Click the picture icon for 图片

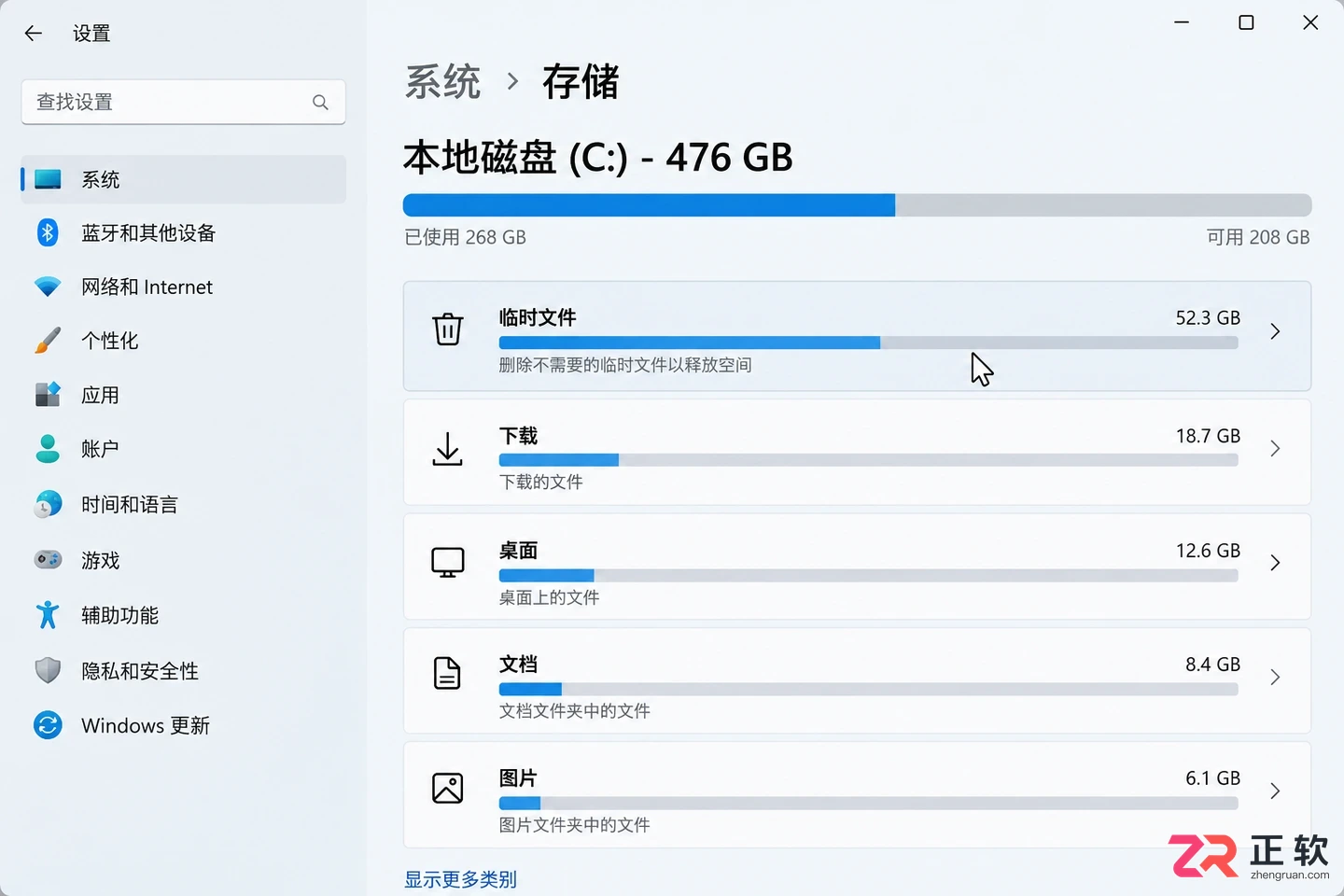click(x=448, y=789)
